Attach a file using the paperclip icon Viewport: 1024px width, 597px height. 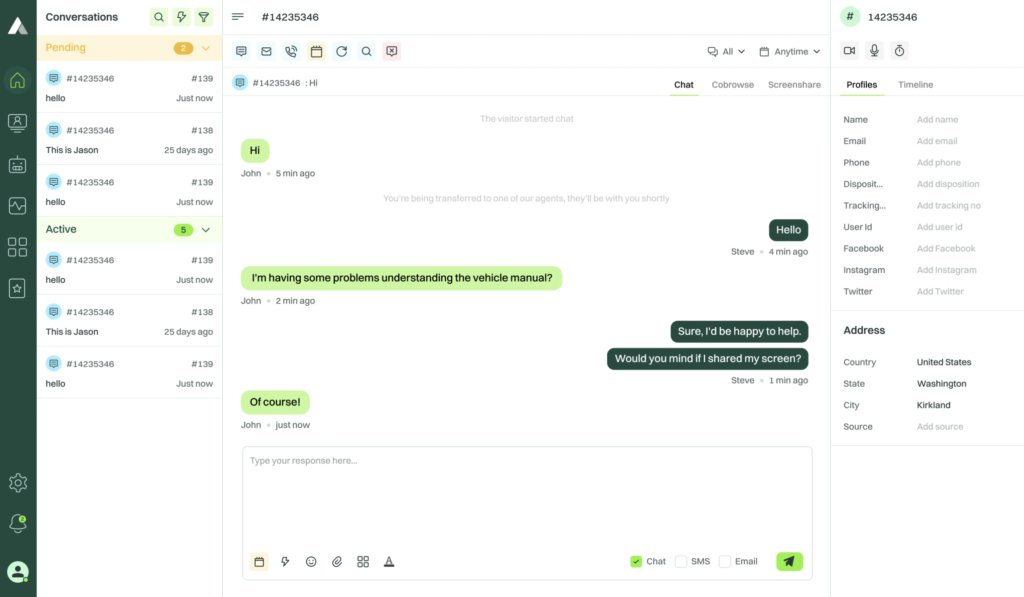point(337,562)
